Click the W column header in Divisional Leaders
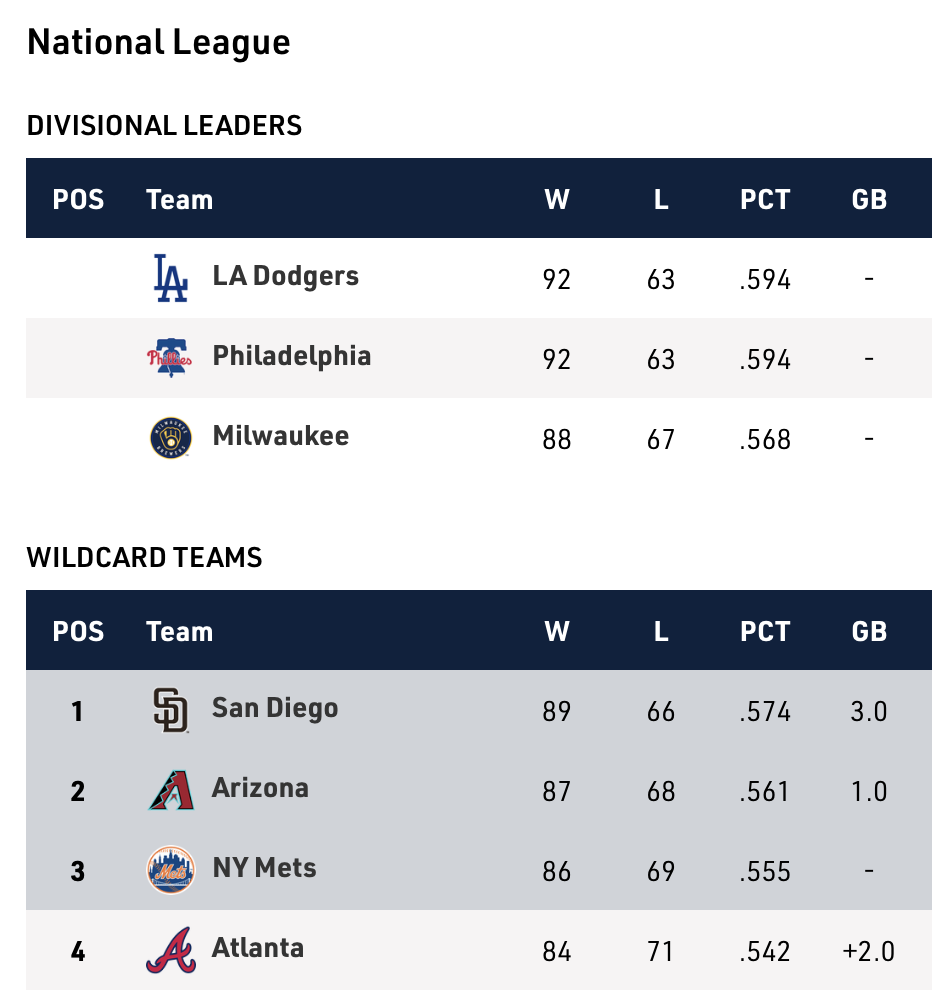Image resolution: width=932 pixels, height=994 pixels. click(x=557, y=199)
